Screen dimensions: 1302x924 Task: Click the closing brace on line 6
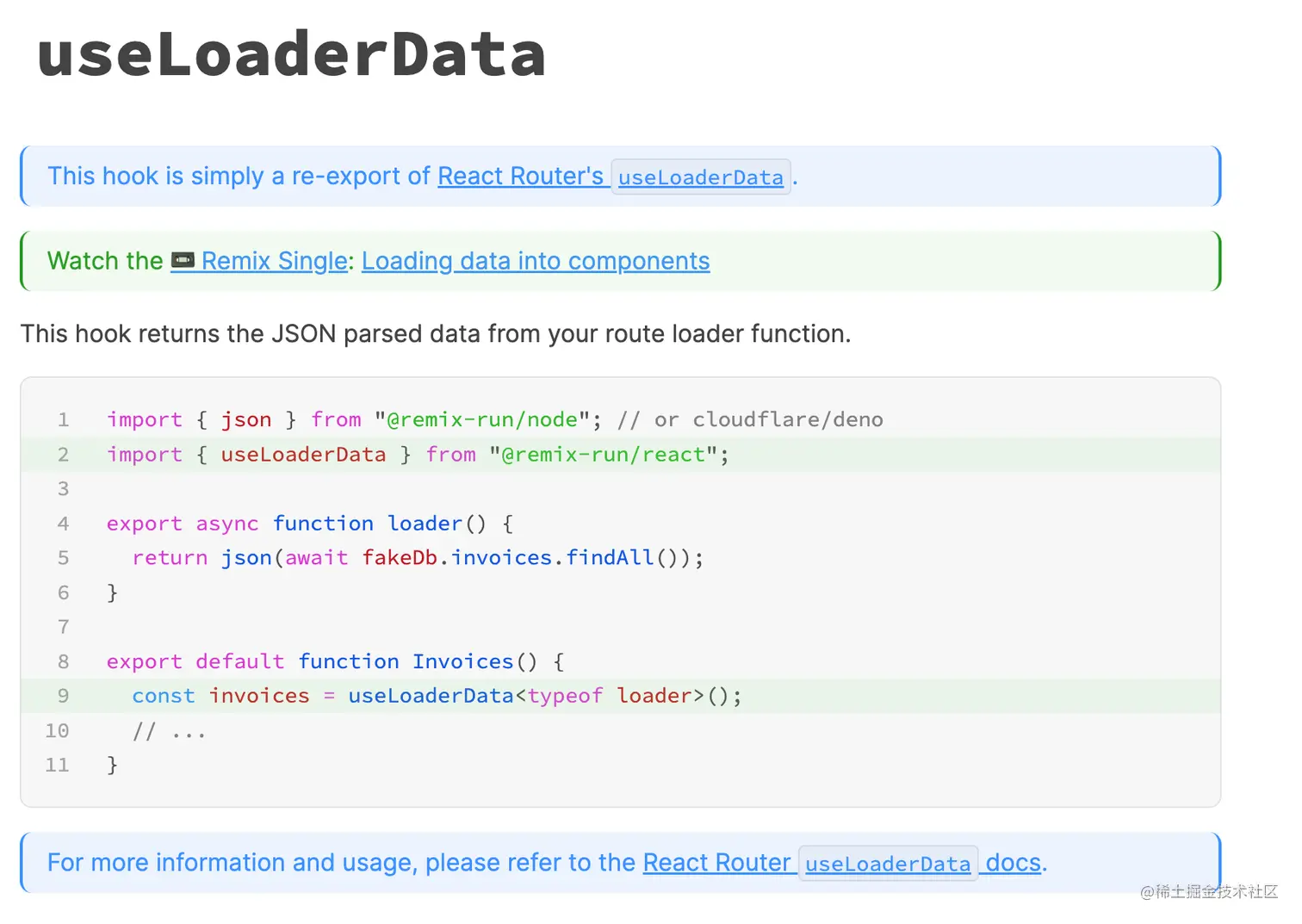click(x=112, y=592)
